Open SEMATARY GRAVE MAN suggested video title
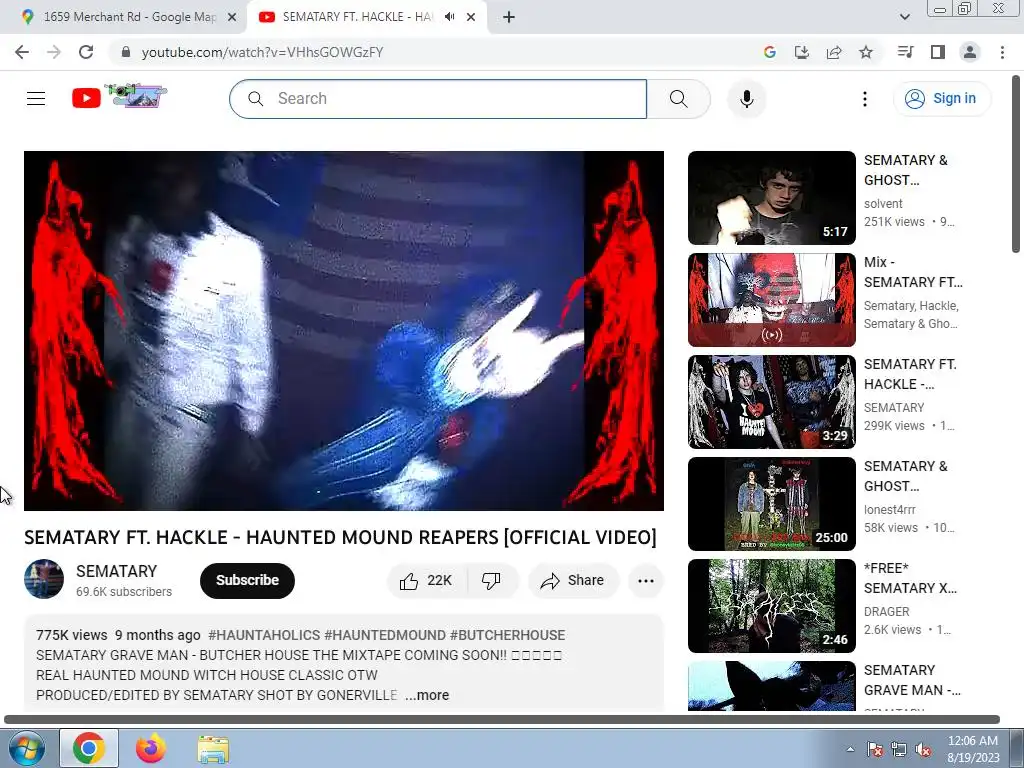This screenshot has width=1024, height=768. (912, 680)
